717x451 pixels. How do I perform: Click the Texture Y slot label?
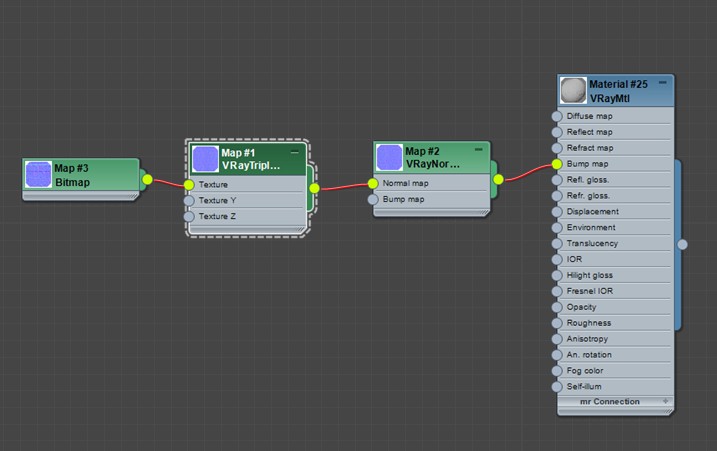[217, 200]
